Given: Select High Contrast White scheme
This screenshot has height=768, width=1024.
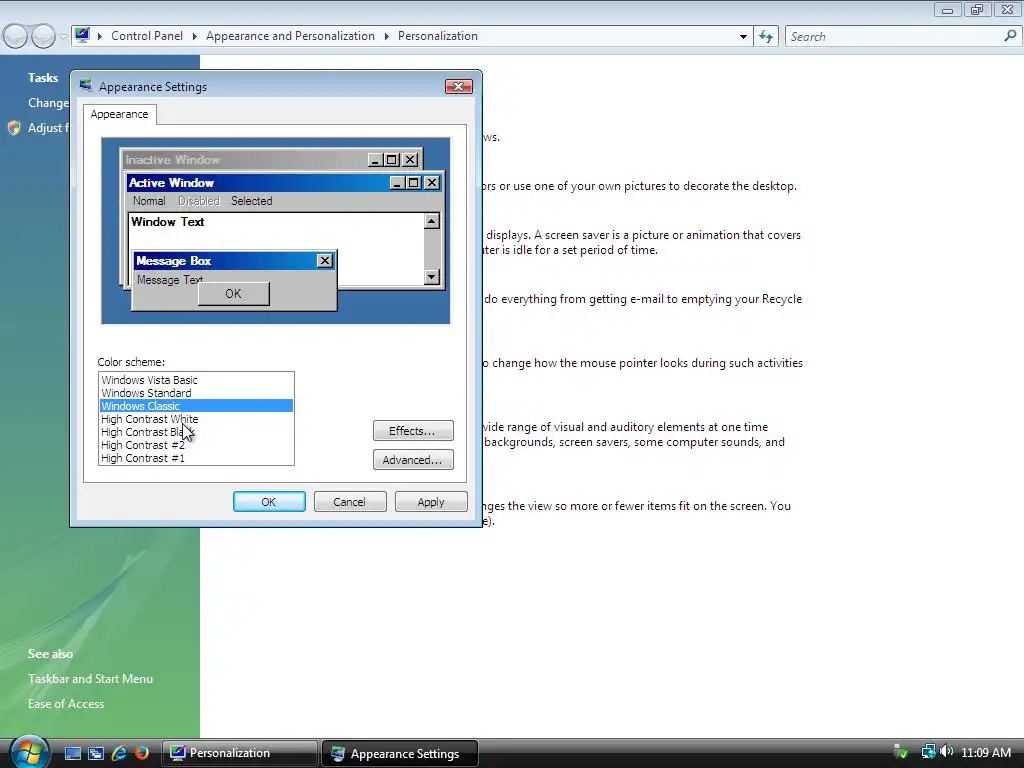Looking at the screenshot, I should [x=195, y=419].
